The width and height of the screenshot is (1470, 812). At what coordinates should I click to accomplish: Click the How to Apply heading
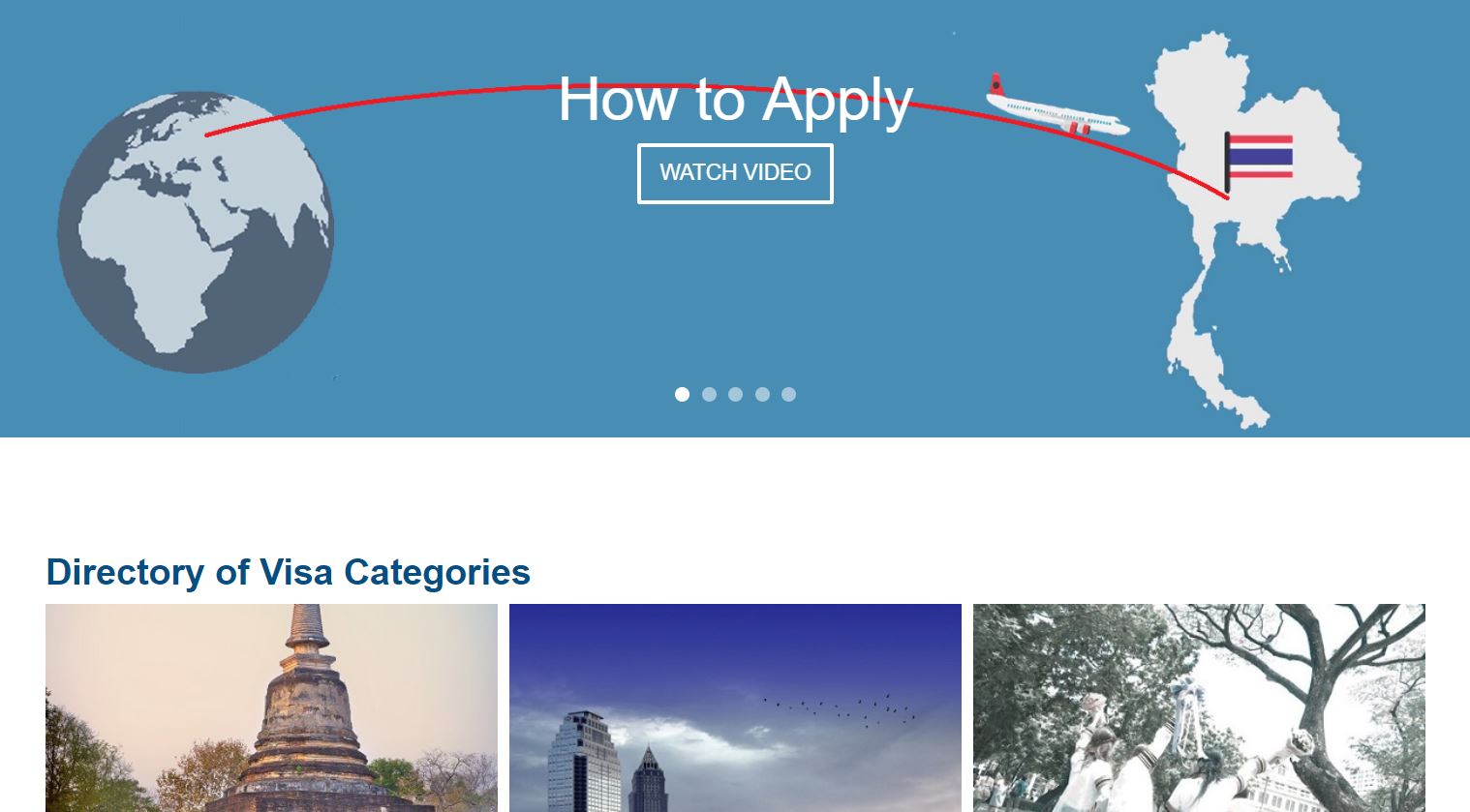click(x=735, y=99)
